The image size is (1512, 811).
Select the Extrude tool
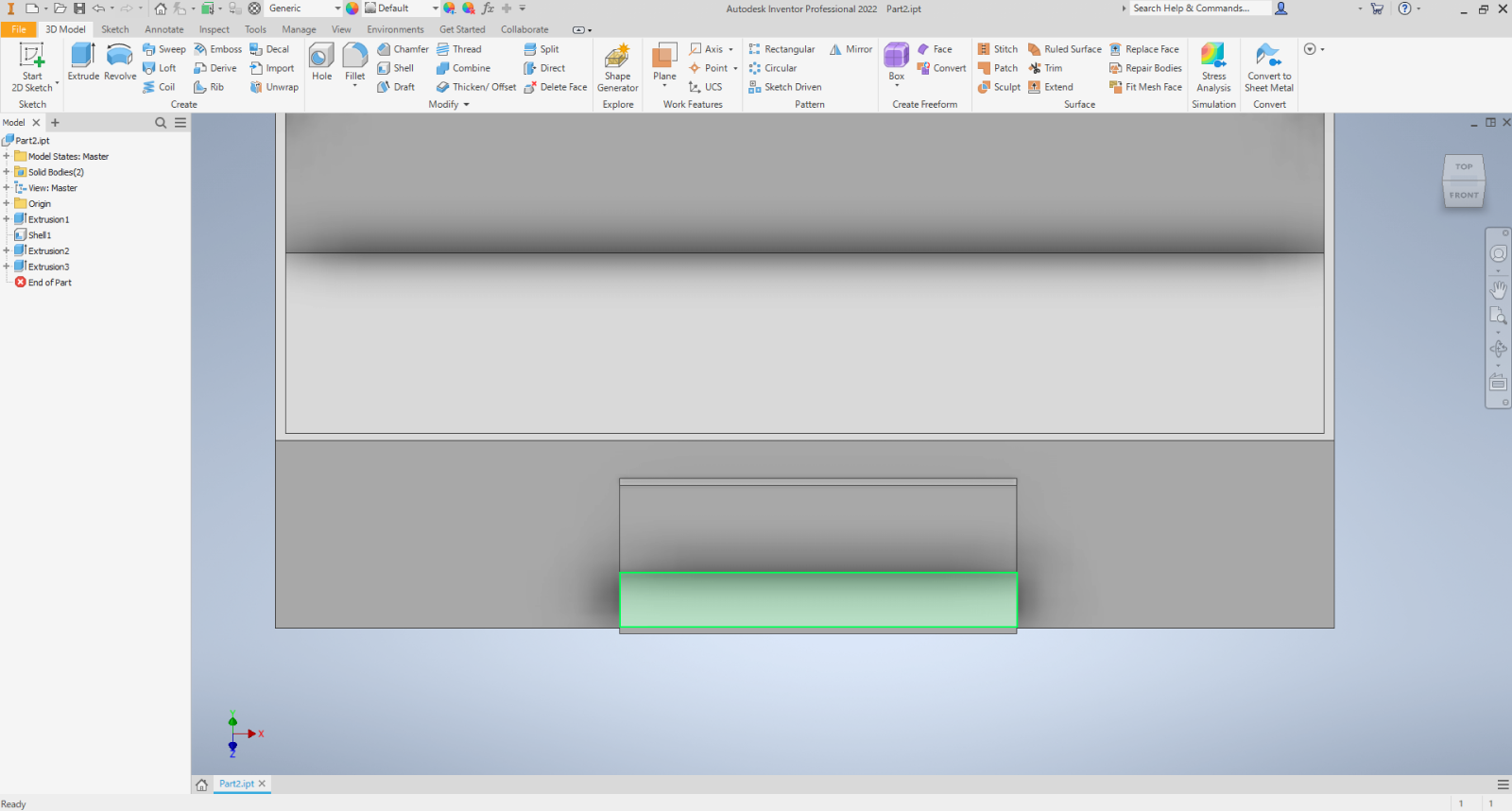coord(83,61)
